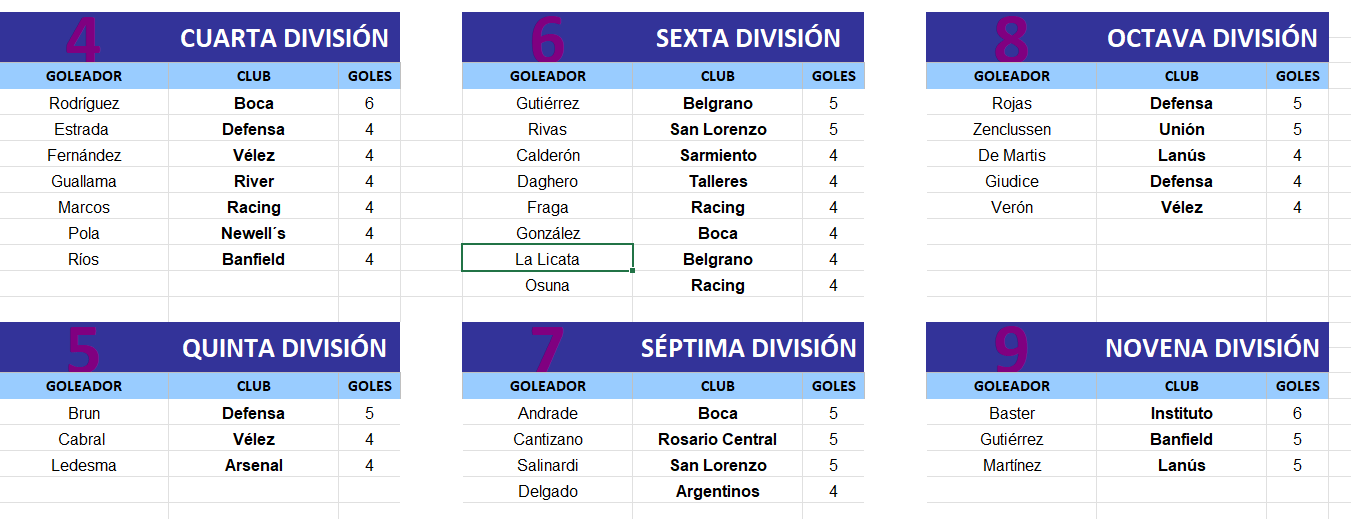The height and width of the screenshot is (519, 1351).
Task: Click the SEXTA DIVISIÓN title banner
Action: (x=663, y=37)
